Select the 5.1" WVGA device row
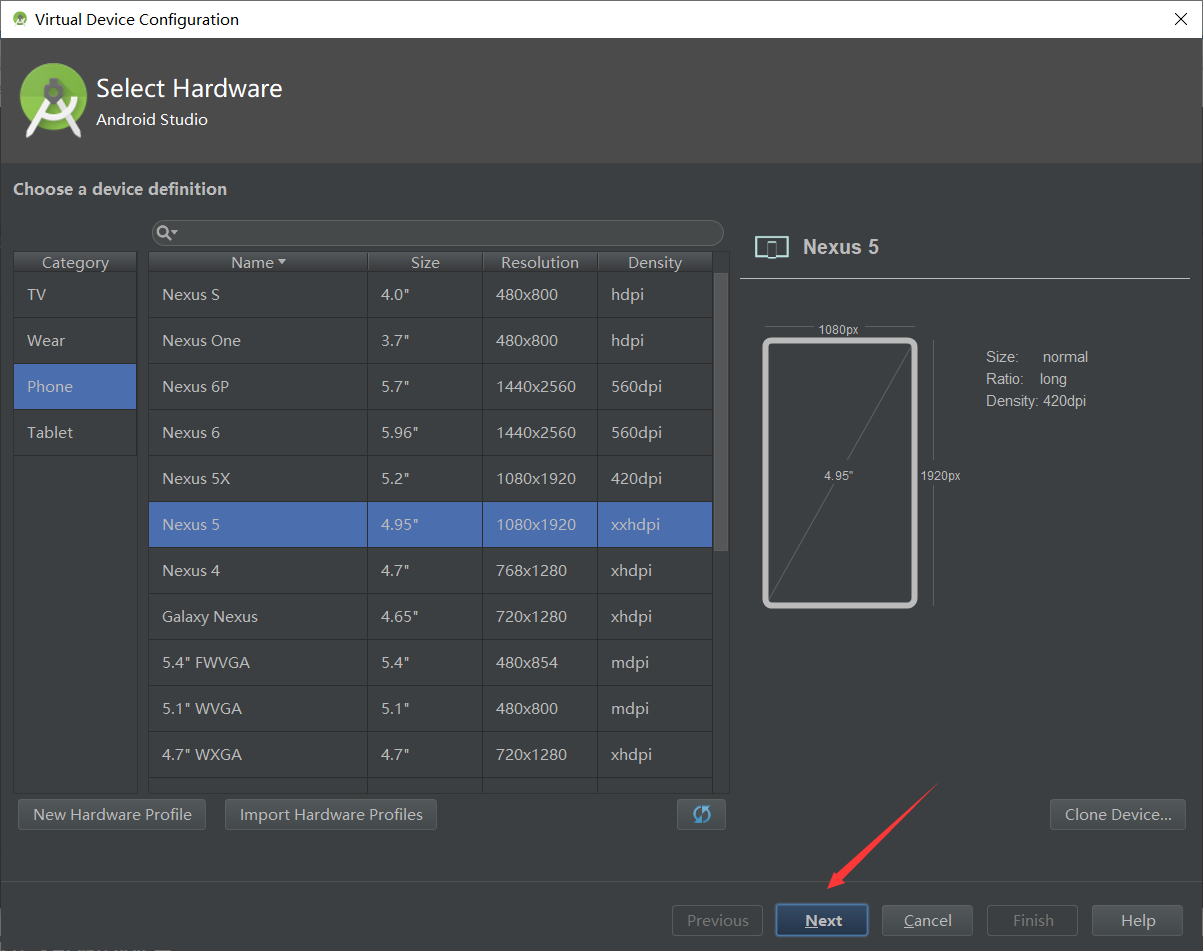The image size is (1203, 951). (431, 709)
